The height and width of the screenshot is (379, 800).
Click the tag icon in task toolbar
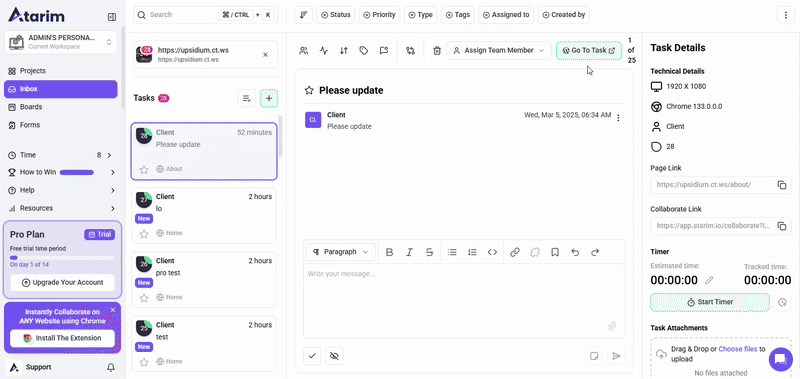point(364,50)
